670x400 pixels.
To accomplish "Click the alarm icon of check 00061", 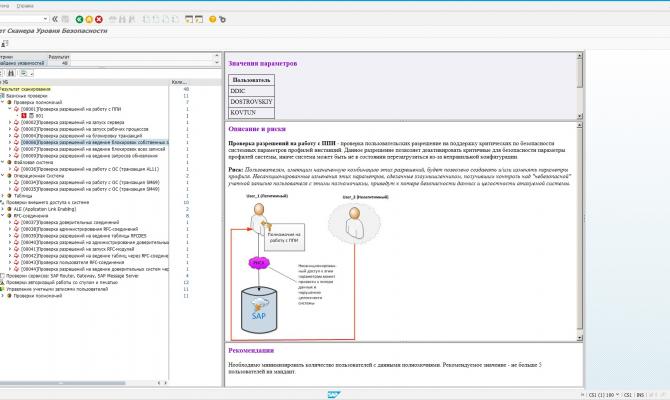I will 17,109.
